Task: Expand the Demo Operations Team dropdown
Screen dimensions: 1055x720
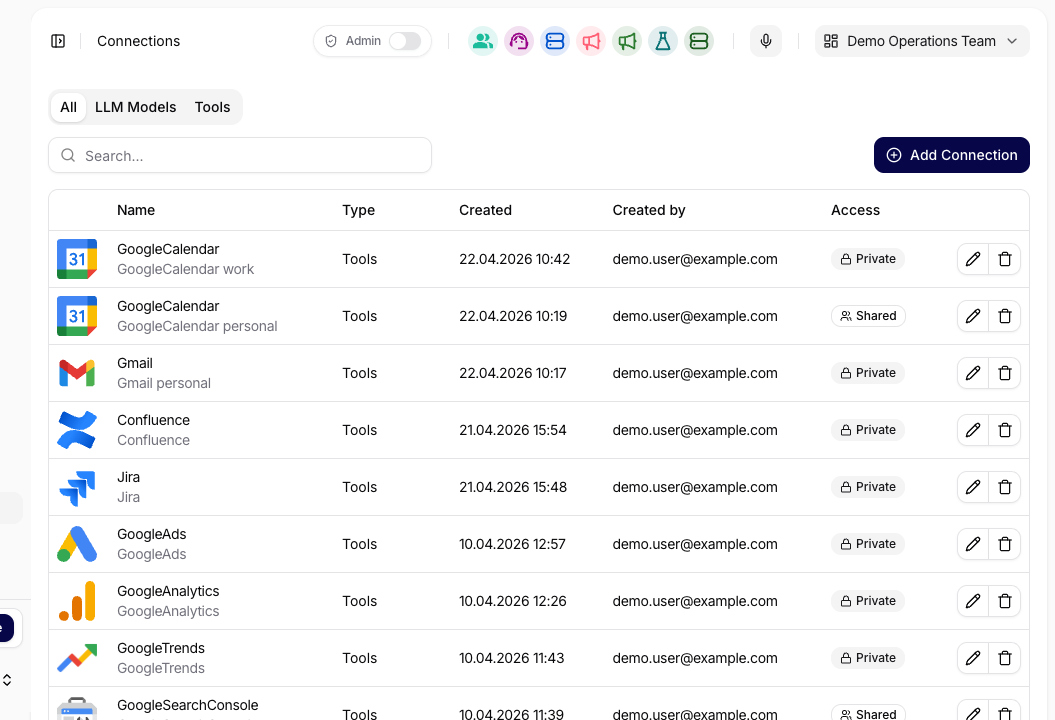Action: tap(922, 41)
